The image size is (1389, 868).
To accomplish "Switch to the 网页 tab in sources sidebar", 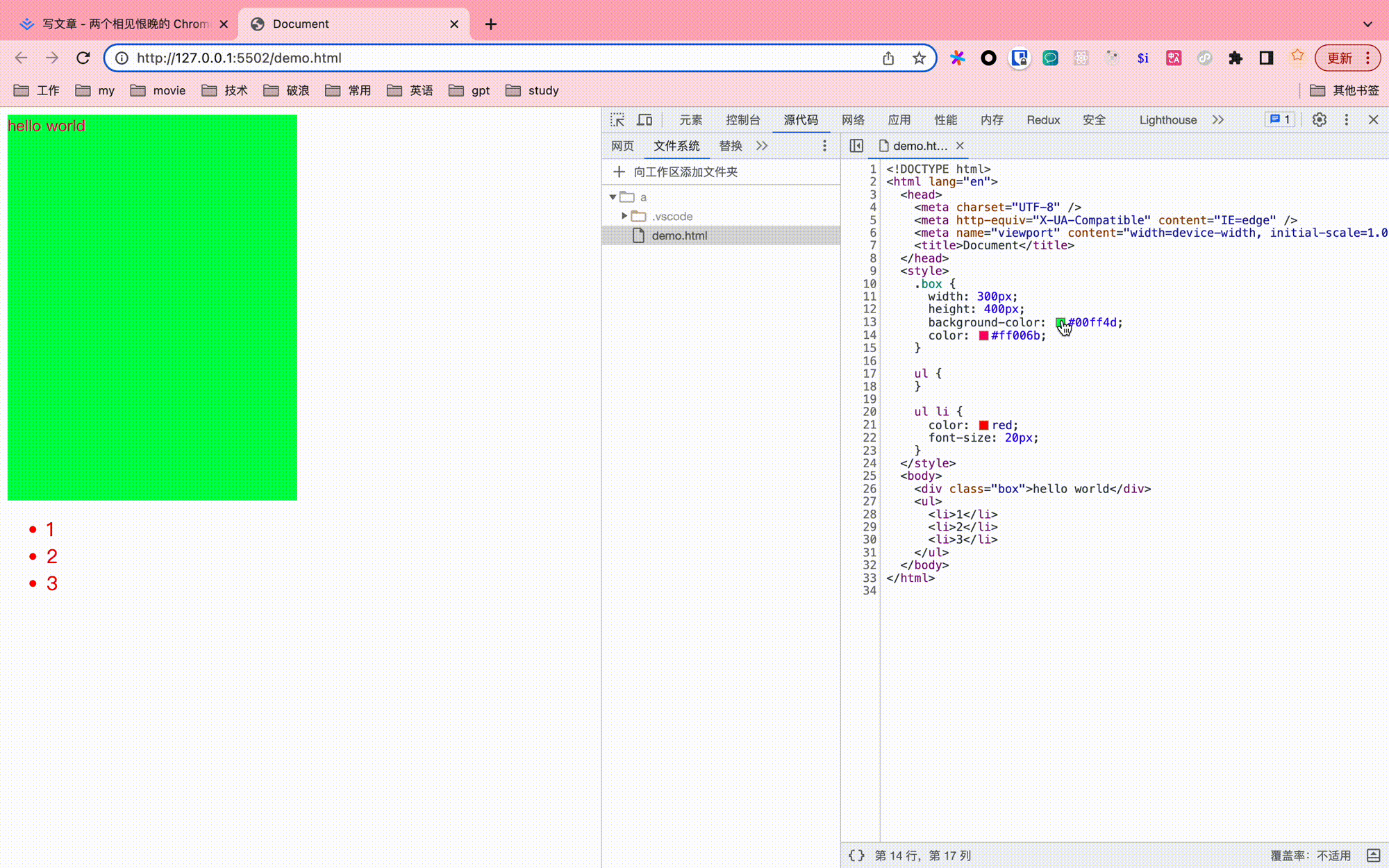I will (x=622, y=146).
